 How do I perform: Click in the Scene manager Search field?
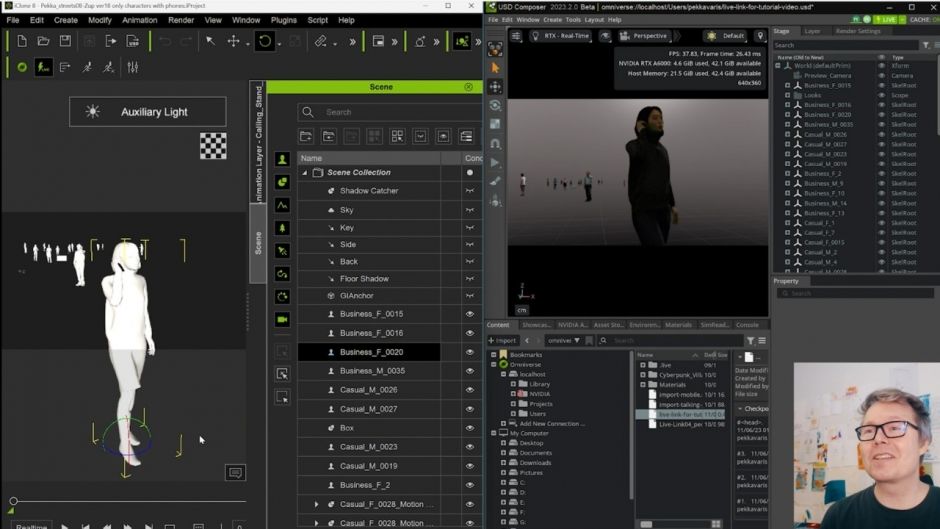(x=390, y=112)
